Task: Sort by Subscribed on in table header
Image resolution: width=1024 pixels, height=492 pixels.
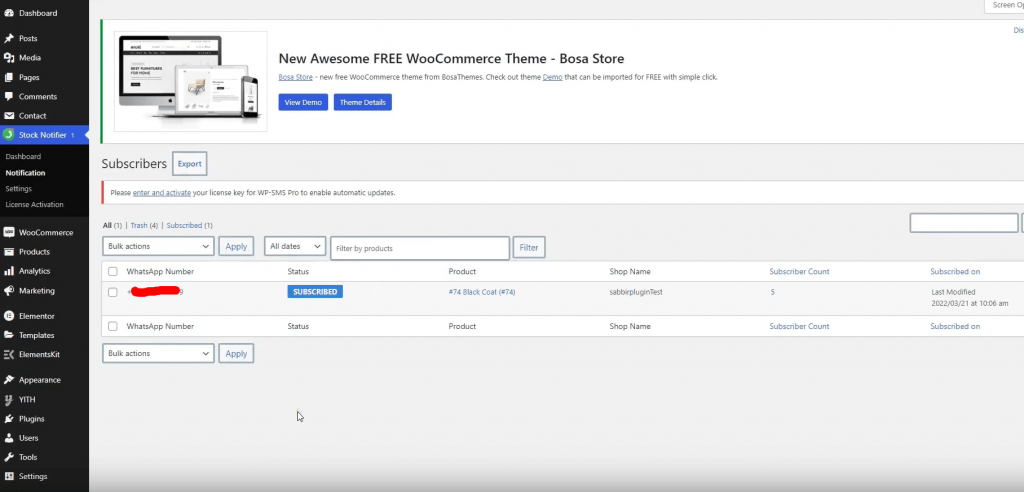Action: pos(955,271)
